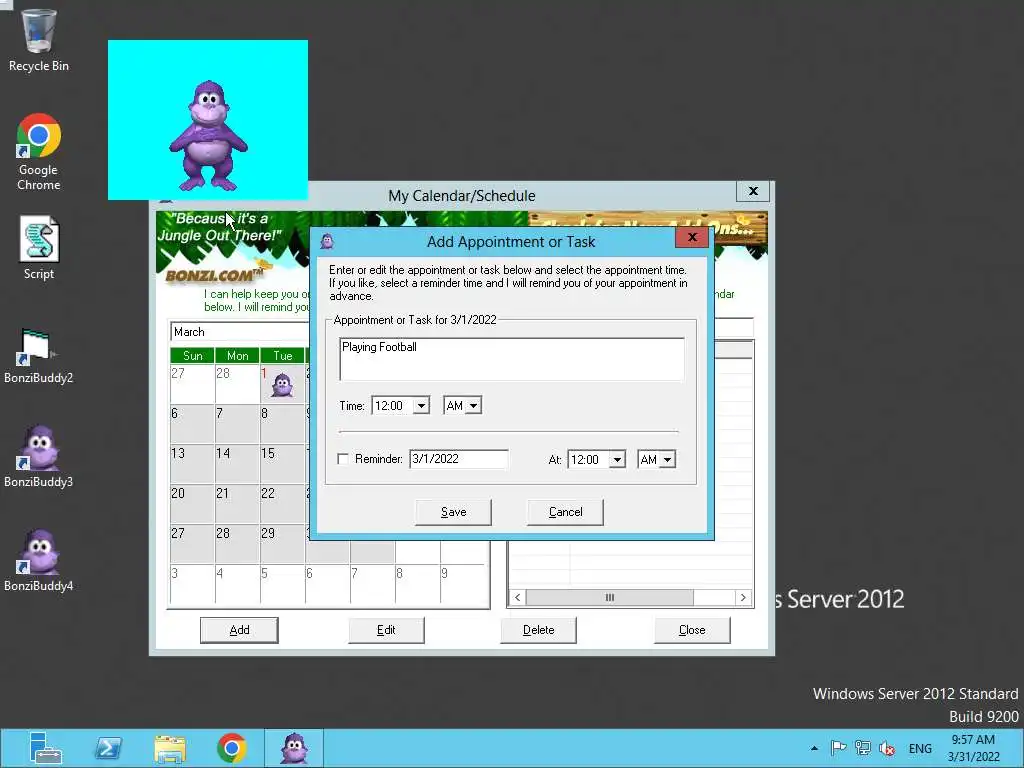Image resolution: width=1024 pixels, height=768 pixels.
Task: Click Bonzi icon in Add Appointment title bar
Action: pyautogui.click(x=327, y=242)
